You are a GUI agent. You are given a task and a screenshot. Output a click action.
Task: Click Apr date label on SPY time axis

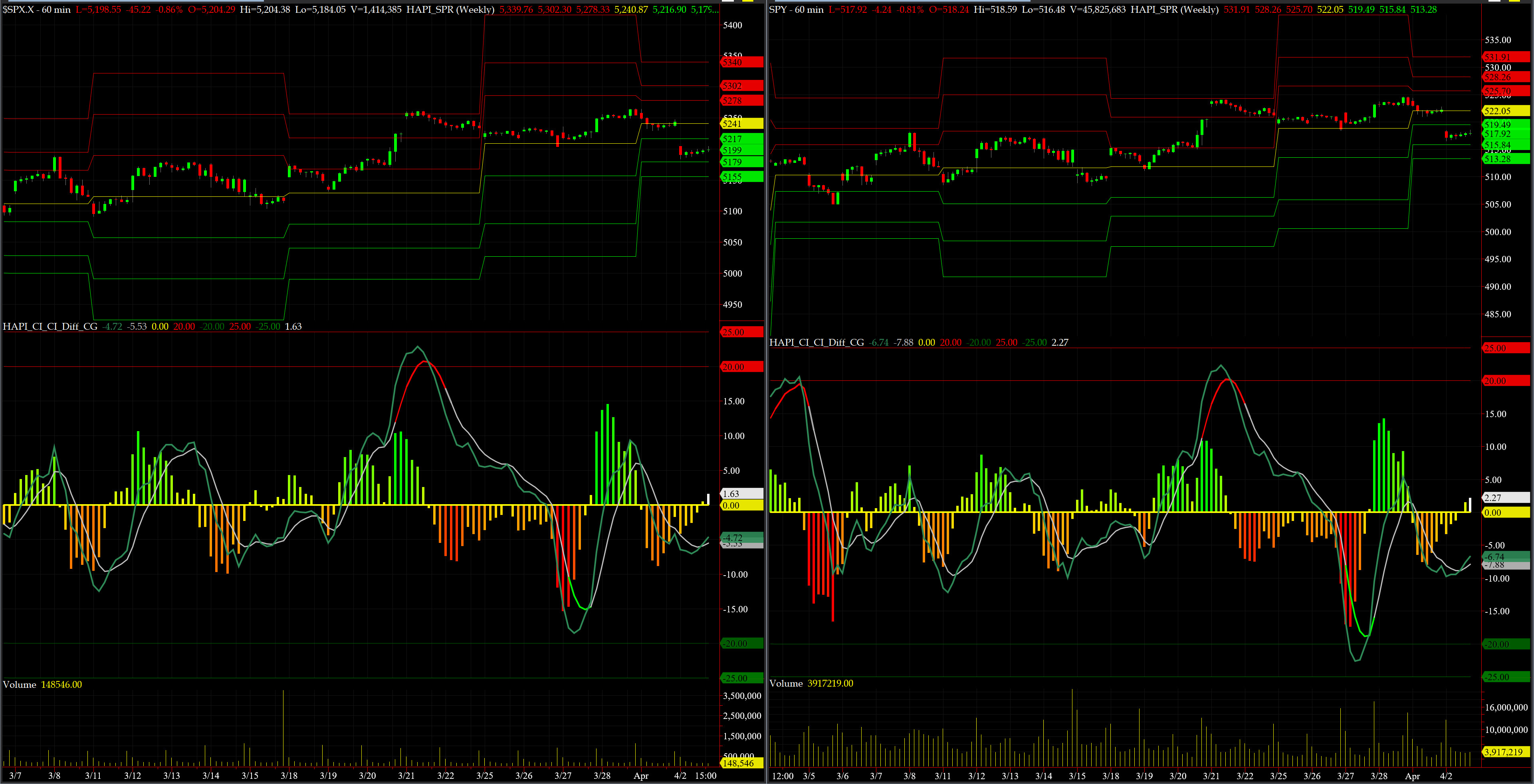[1412, 776]
